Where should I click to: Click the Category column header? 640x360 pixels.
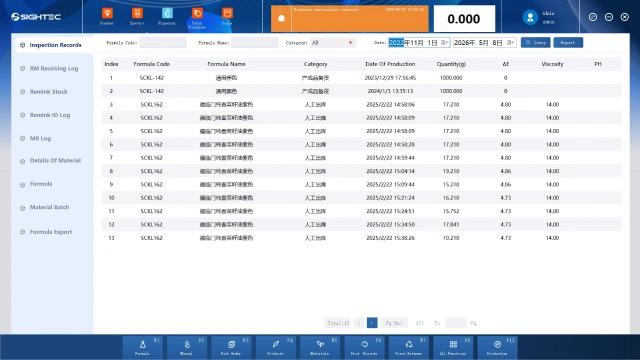[315, 64]
